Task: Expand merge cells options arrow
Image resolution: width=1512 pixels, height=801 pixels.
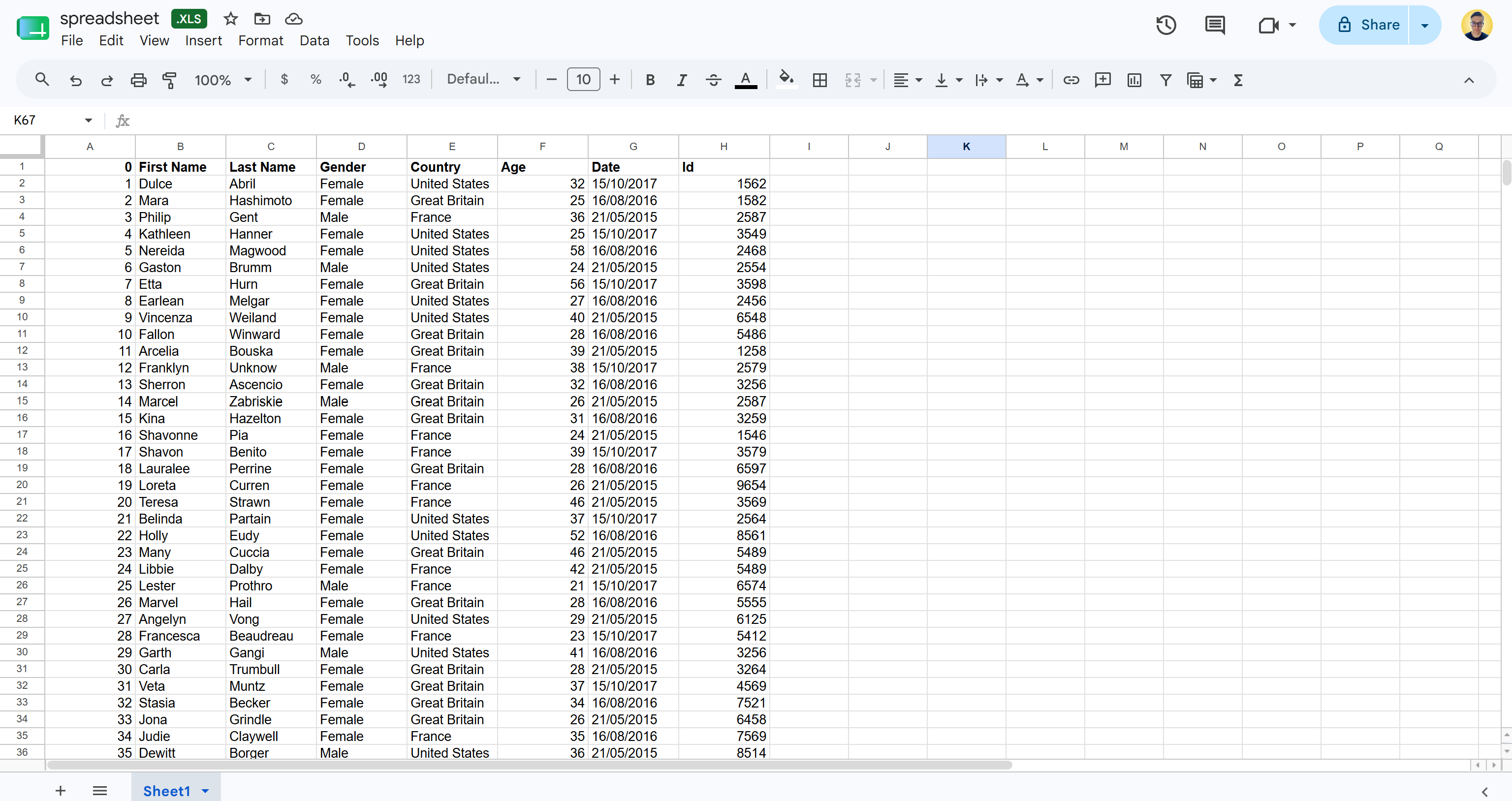Action: tap(874, 80)
